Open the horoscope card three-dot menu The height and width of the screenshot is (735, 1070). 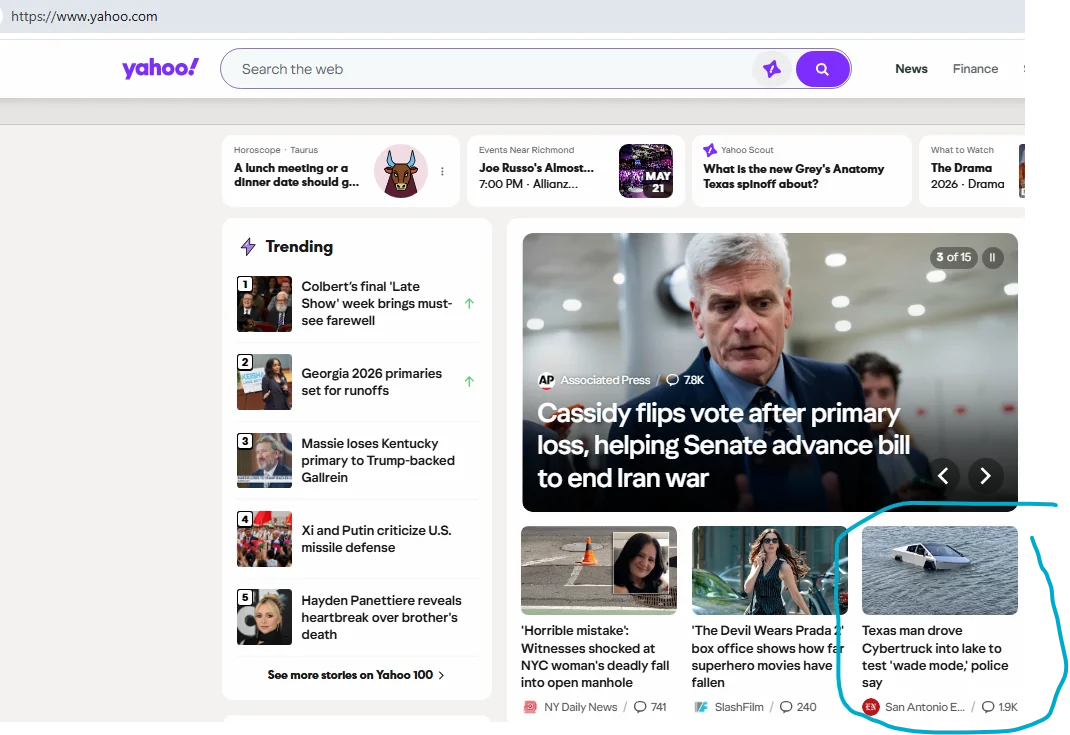click(442, 171)
